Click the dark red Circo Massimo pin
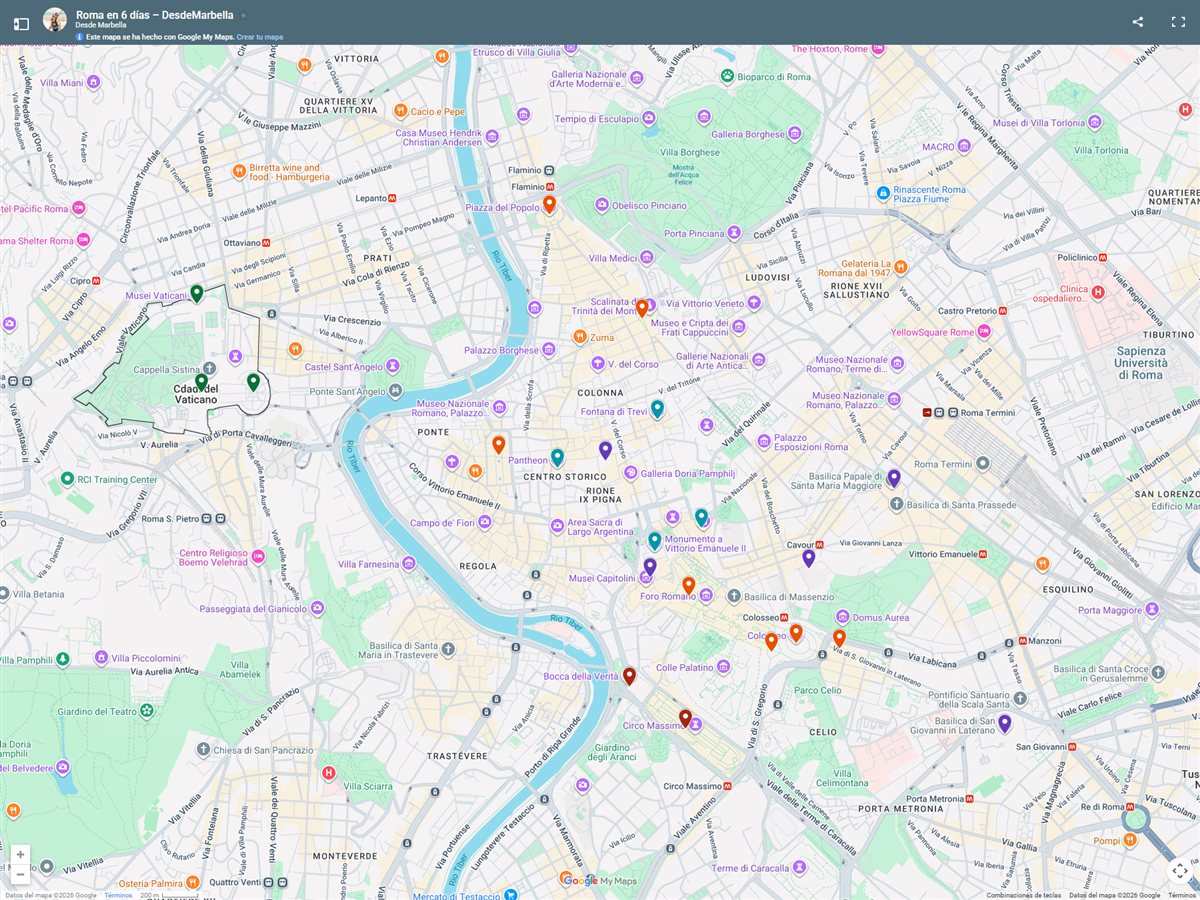This screenshot has width=1200, height=900. coord(685,717)
